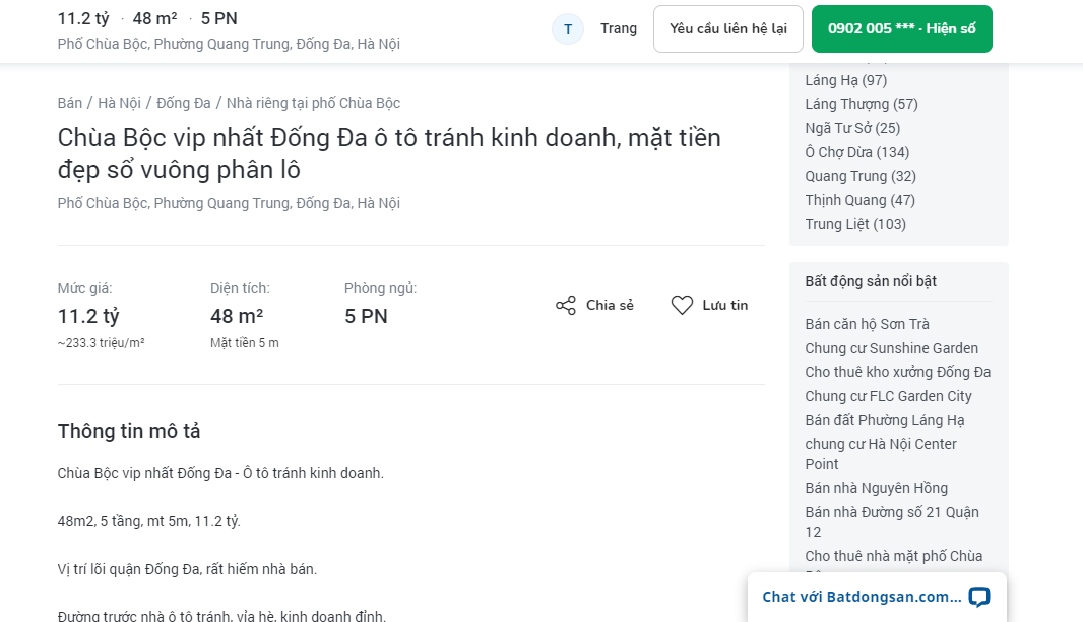Visit Chung cư Sunshine Garden link
The image size is (1083, 622).
click(x=891, y=348)
